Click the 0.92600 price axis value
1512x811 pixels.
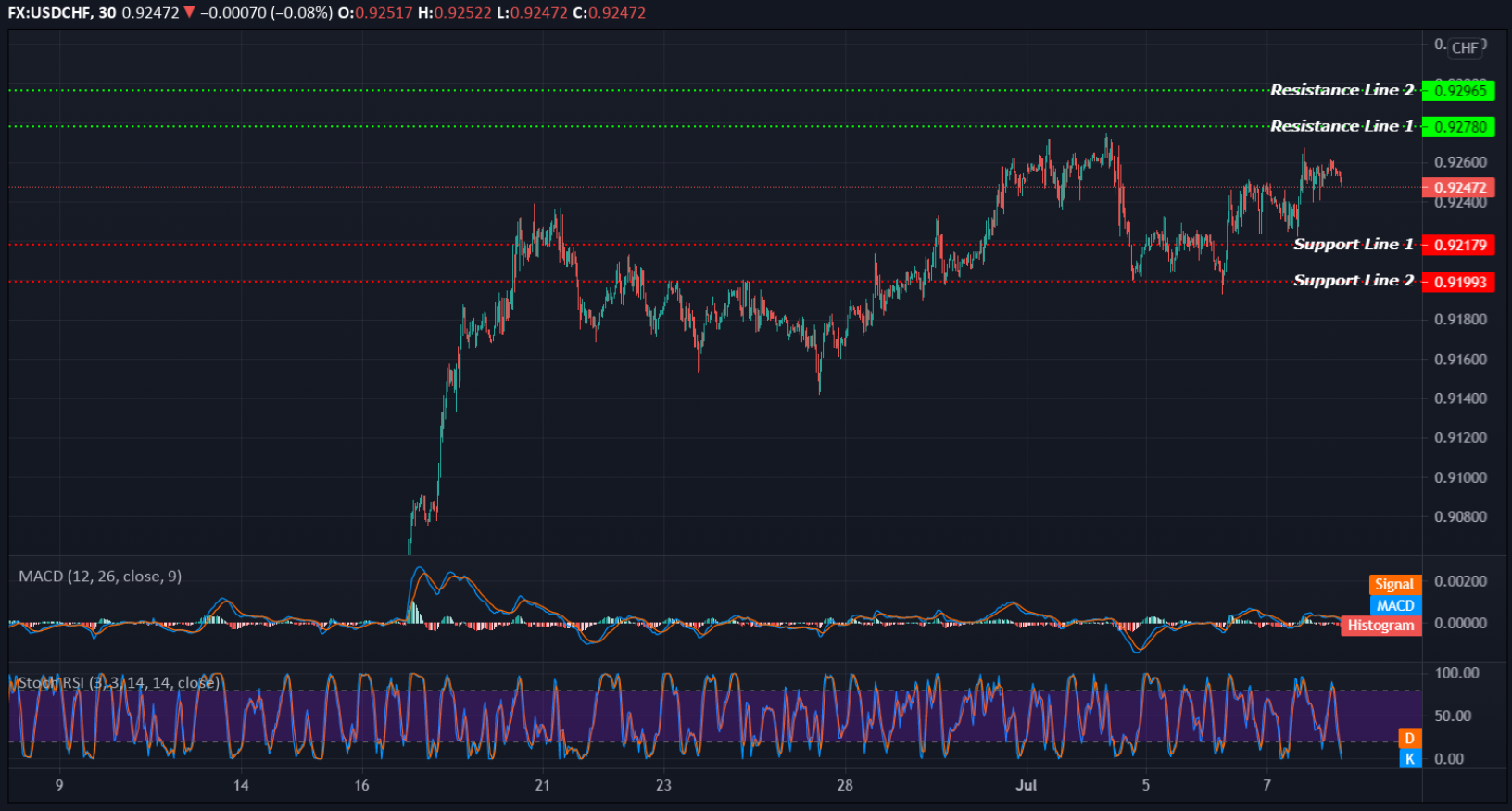point(1460,162)
